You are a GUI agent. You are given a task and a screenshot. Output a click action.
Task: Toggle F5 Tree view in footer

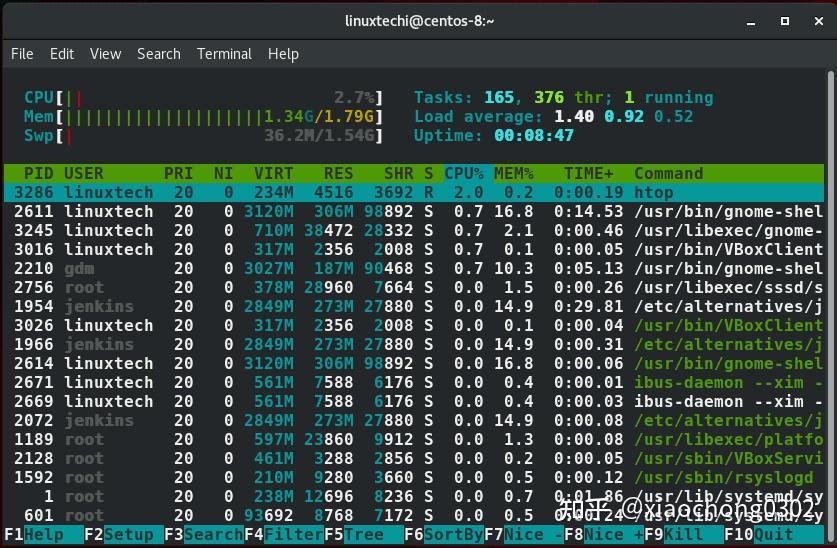364,534
